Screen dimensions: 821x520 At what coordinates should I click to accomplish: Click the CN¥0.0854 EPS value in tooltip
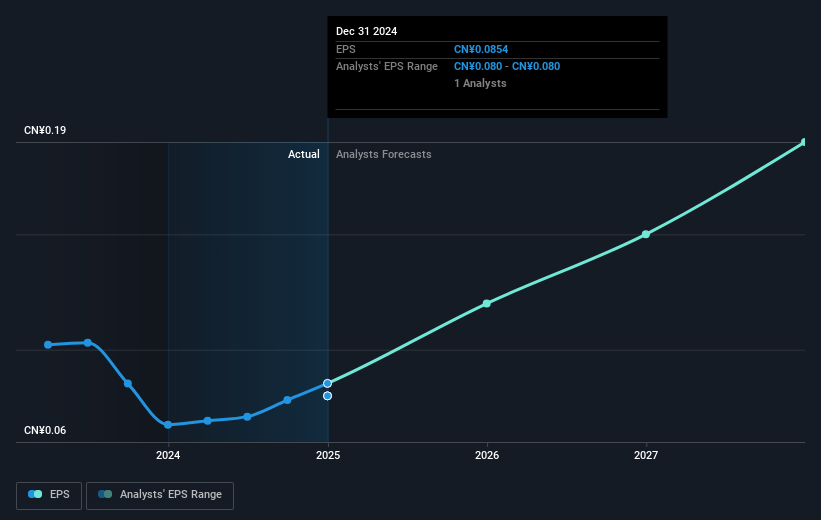(481, 49)
